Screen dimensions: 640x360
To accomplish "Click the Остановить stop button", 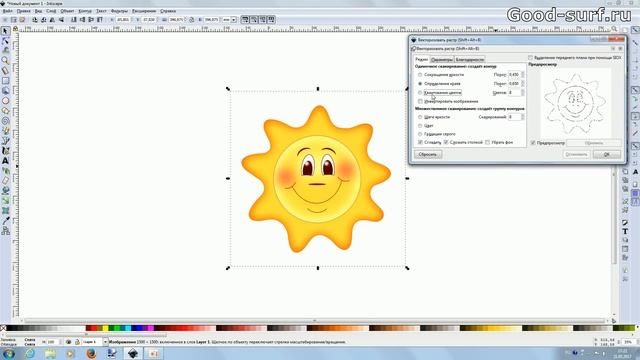I will (576, 154).
